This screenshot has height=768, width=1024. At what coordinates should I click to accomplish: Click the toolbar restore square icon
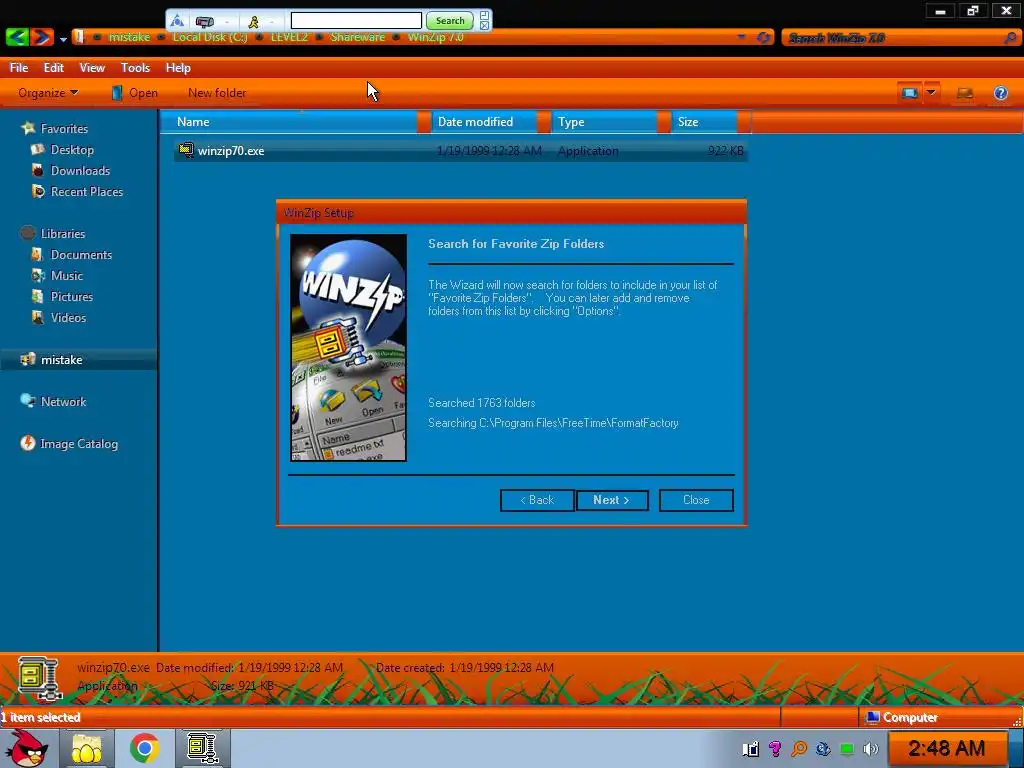click(485, 15)
